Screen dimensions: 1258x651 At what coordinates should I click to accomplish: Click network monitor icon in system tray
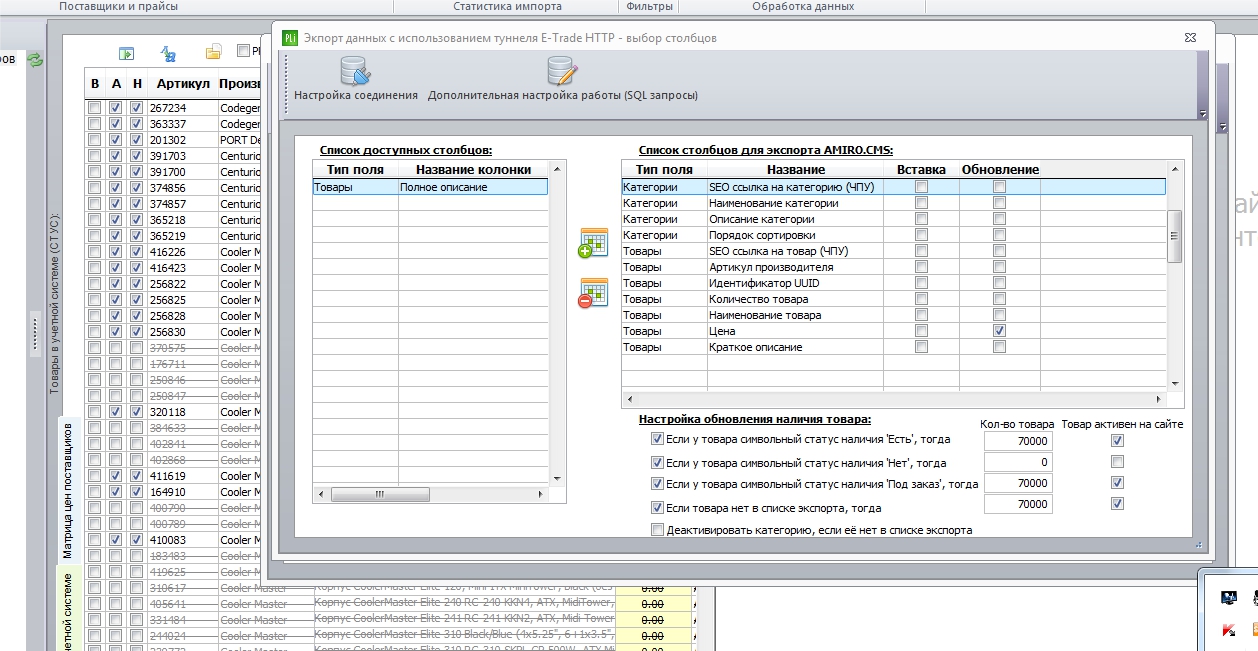coord(1228,597)
